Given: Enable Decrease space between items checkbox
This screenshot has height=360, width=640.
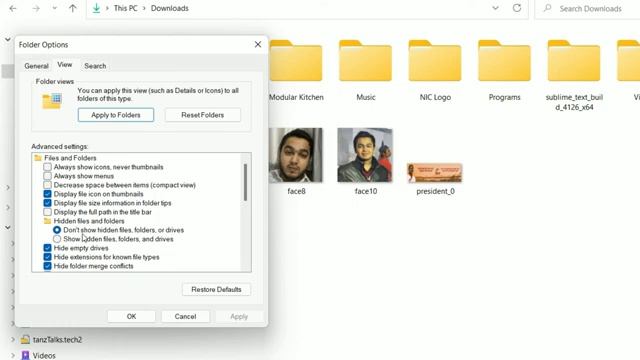Looking at the screenshot, I should coord(47,185).
